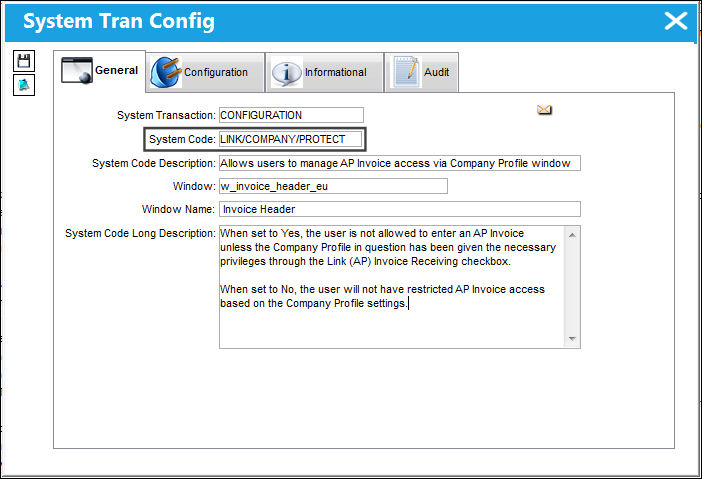Switch to the Informational tab
Screen dimensions: 702x479
pos(325,72)
